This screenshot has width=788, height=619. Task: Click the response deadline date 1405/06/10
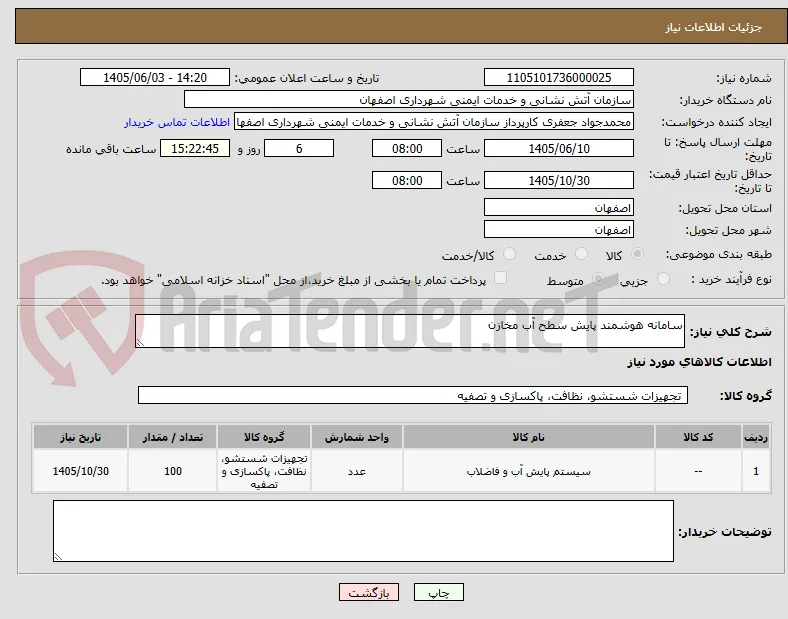click(x=558, y=148)
